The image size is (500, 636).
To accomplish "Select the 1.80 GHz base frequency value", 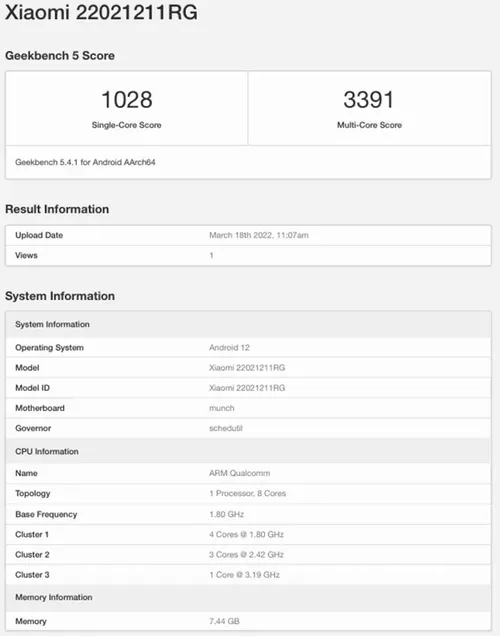I will point(226,514).
